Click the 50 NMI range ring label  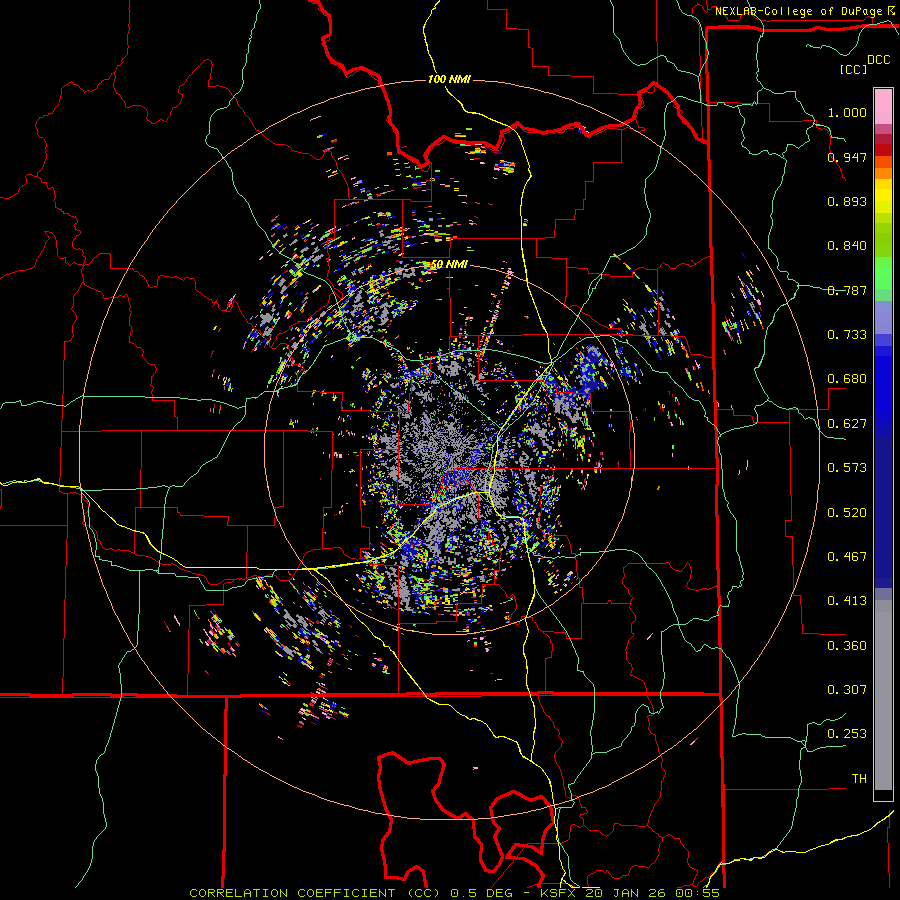point(448,264)
